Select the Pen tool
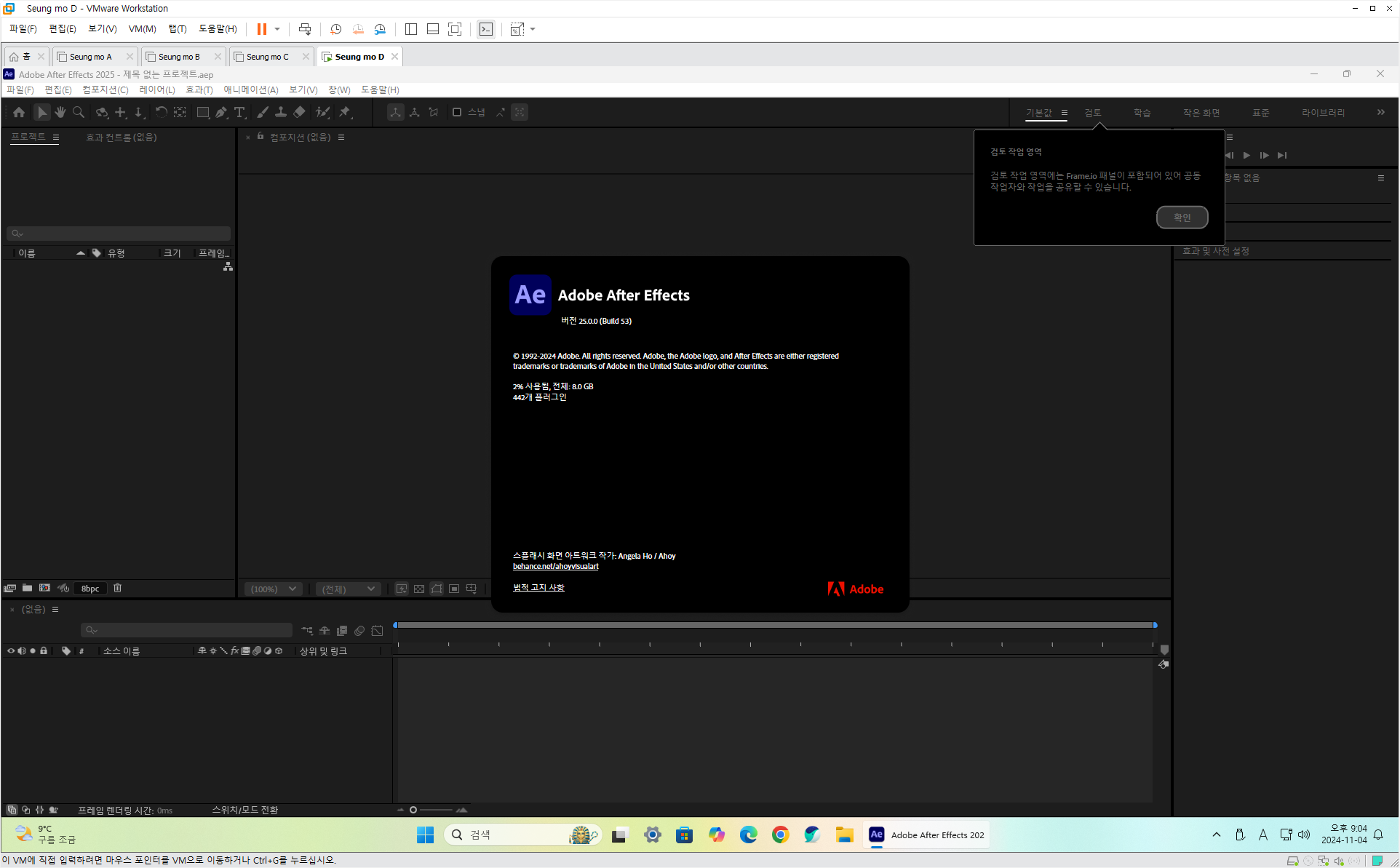The image size is (1400, 868). click(x=221, y=112)
